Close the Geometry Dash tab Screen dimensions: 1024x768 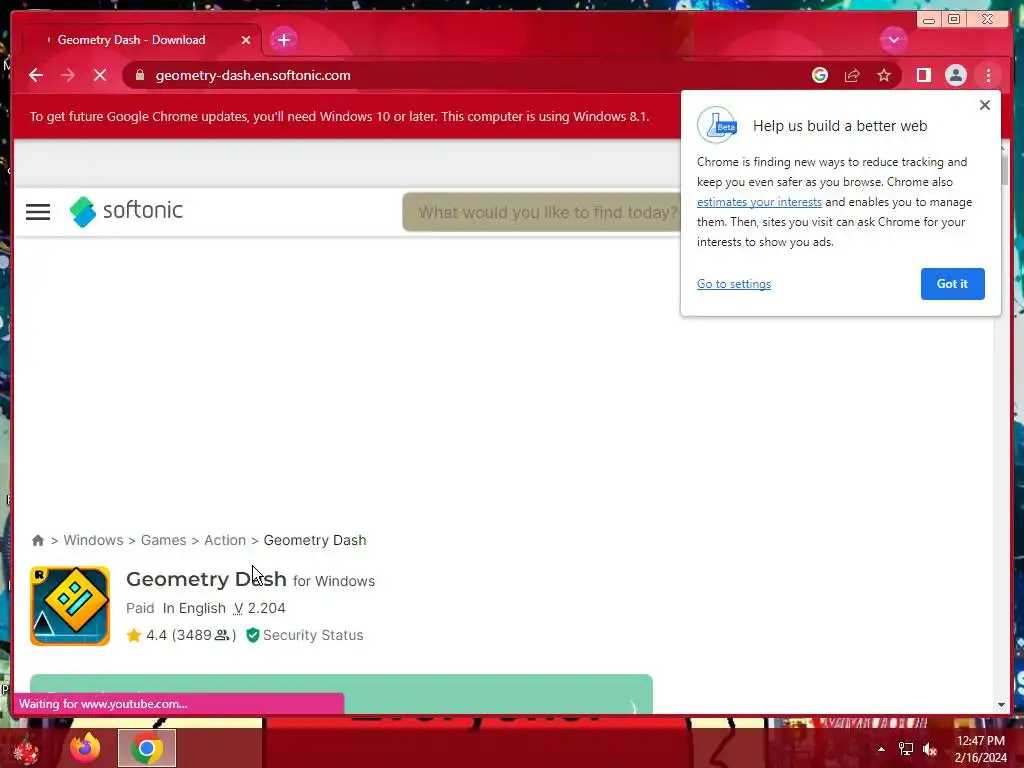tap(246, 40)
